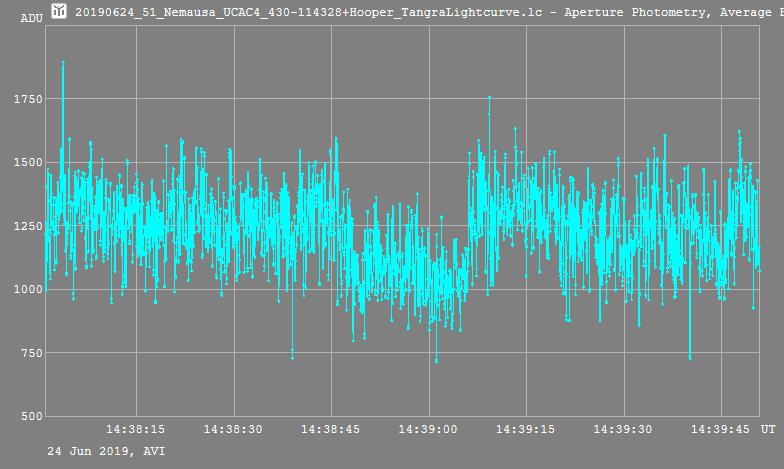Click the 14:39:15 time label
Screen dimensions: 784x469
tap(526, 430)
